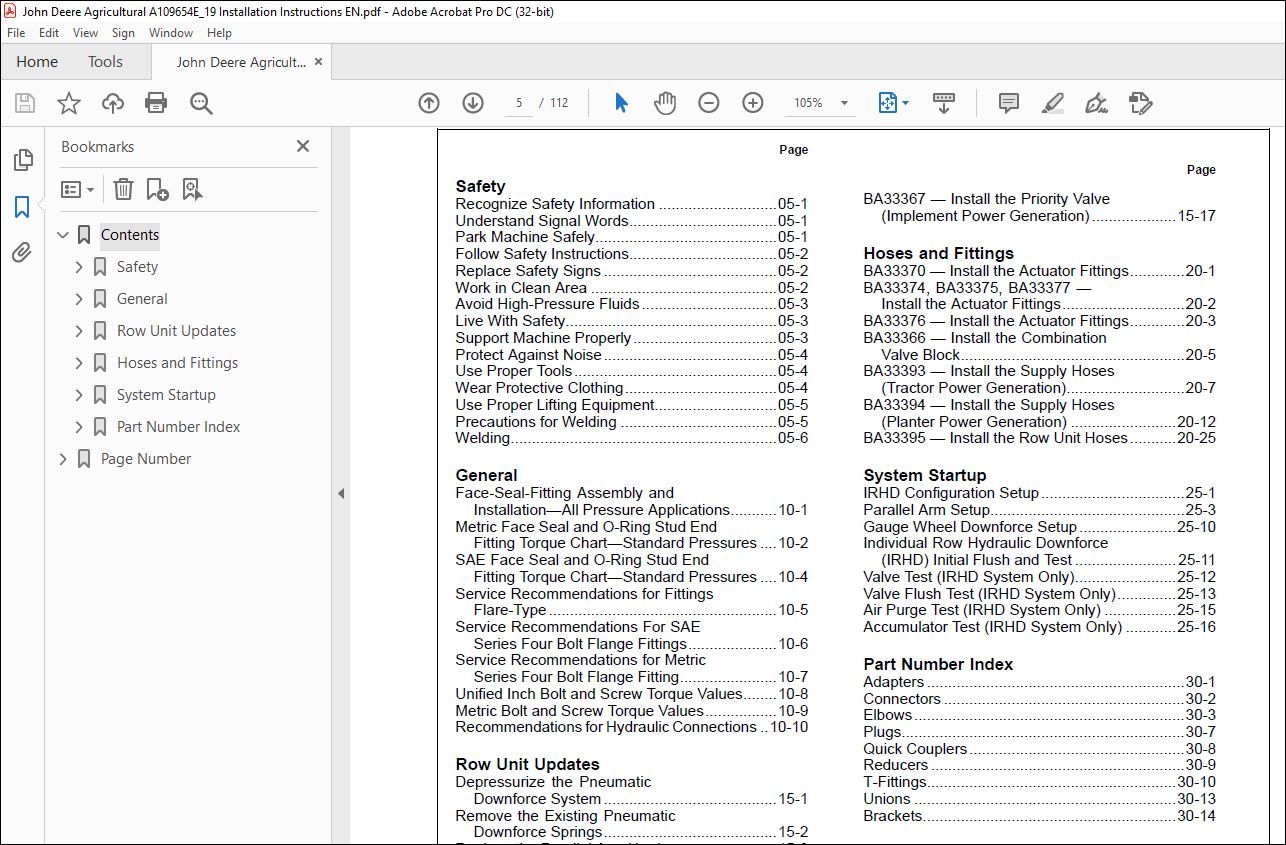Open the bookmarks options dropdown menu
This screenshot has height=845, width=1286.
(x=77, y=189)
